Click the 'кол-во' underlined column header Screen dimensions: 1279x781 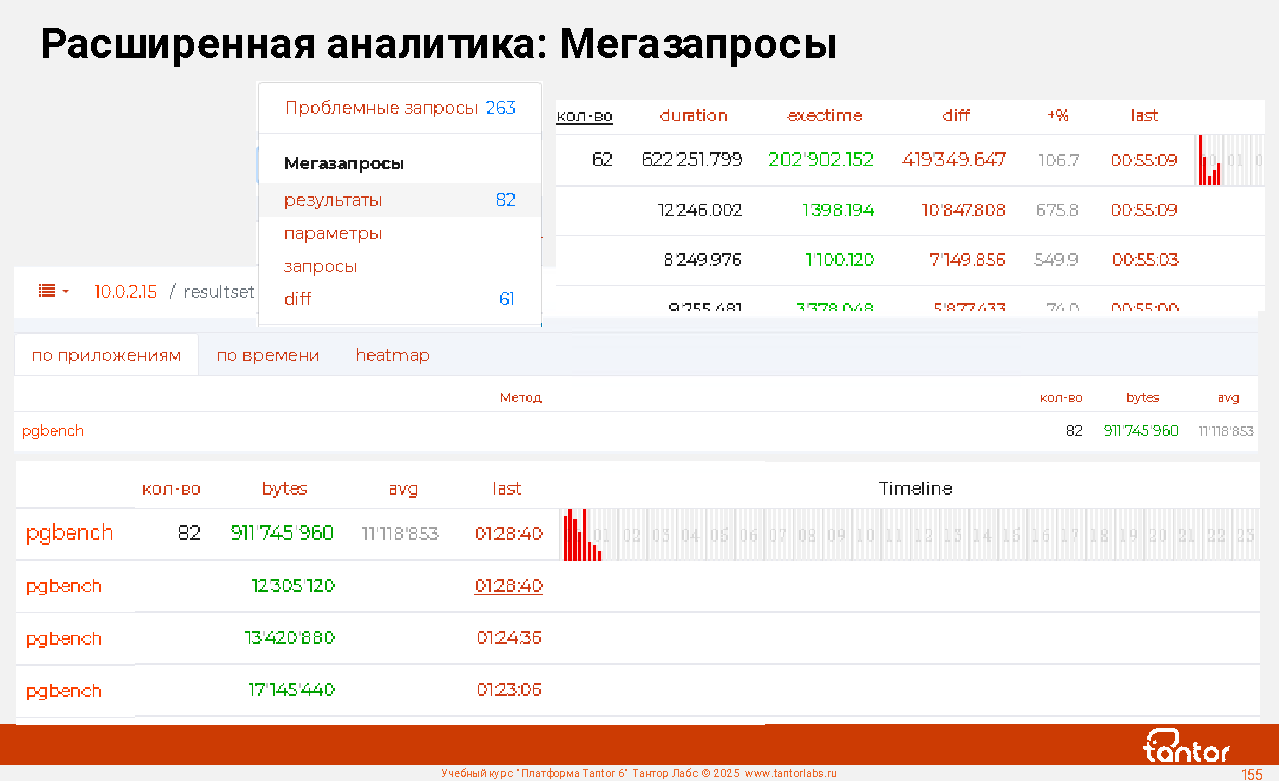tap(584, 117)
